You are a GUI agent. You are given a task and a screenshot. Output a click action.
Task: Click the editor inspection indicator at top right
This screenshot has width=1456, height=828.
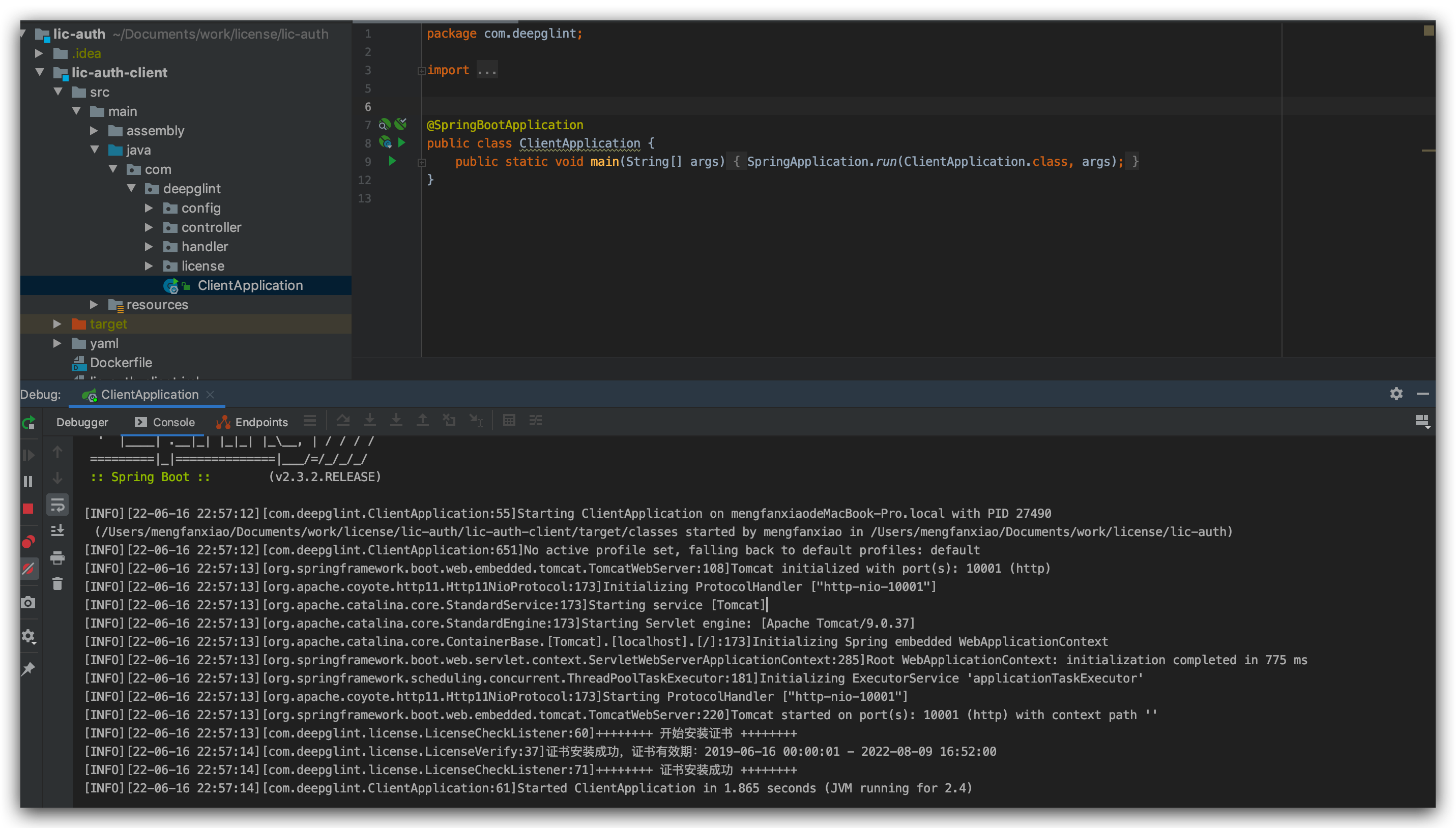tap(1428, 30)
